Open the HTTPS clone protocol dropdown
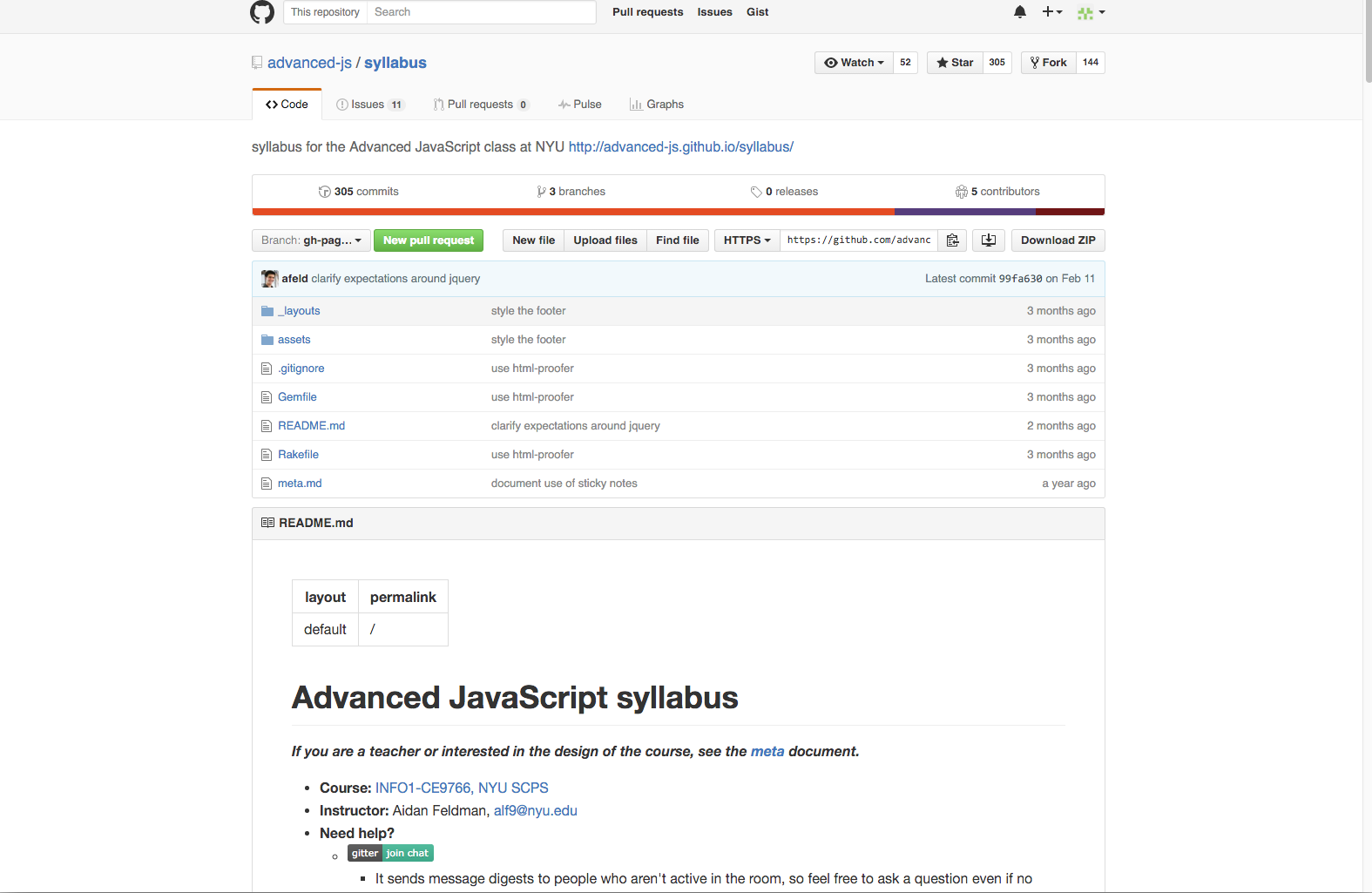This screenshot has height=893, width=1372. pos(747,240)
